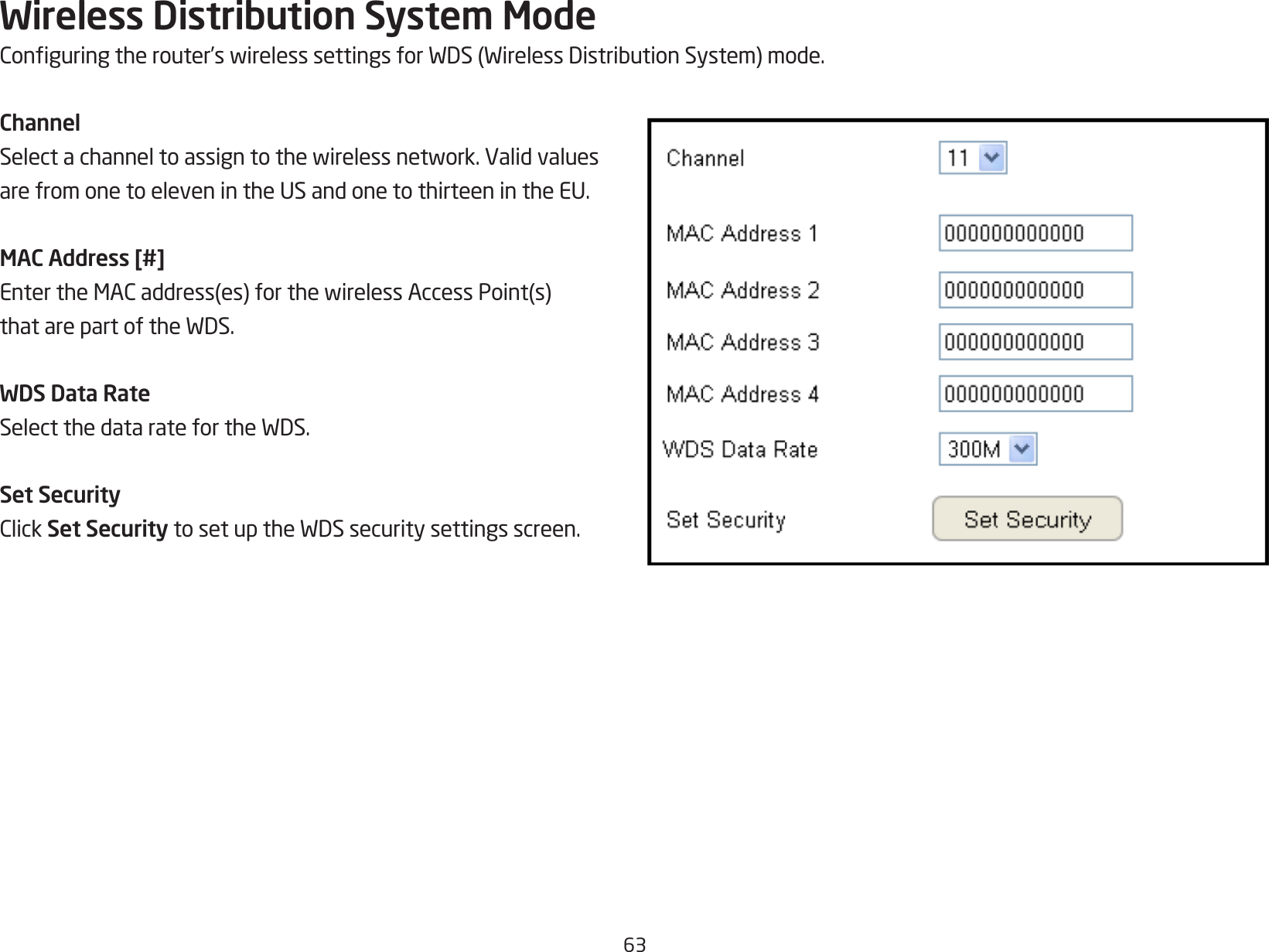
Task: Select the 'Wireless Distribution System Mode' heading
Action: (x=298, y=16)
